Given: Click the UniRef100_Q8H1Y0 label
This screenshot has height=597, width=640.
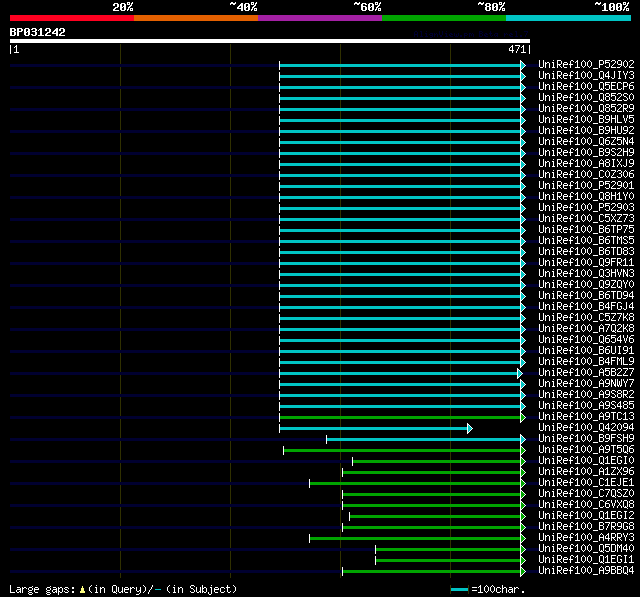Looking at the screenshot, I should click(x=586, y=197).
